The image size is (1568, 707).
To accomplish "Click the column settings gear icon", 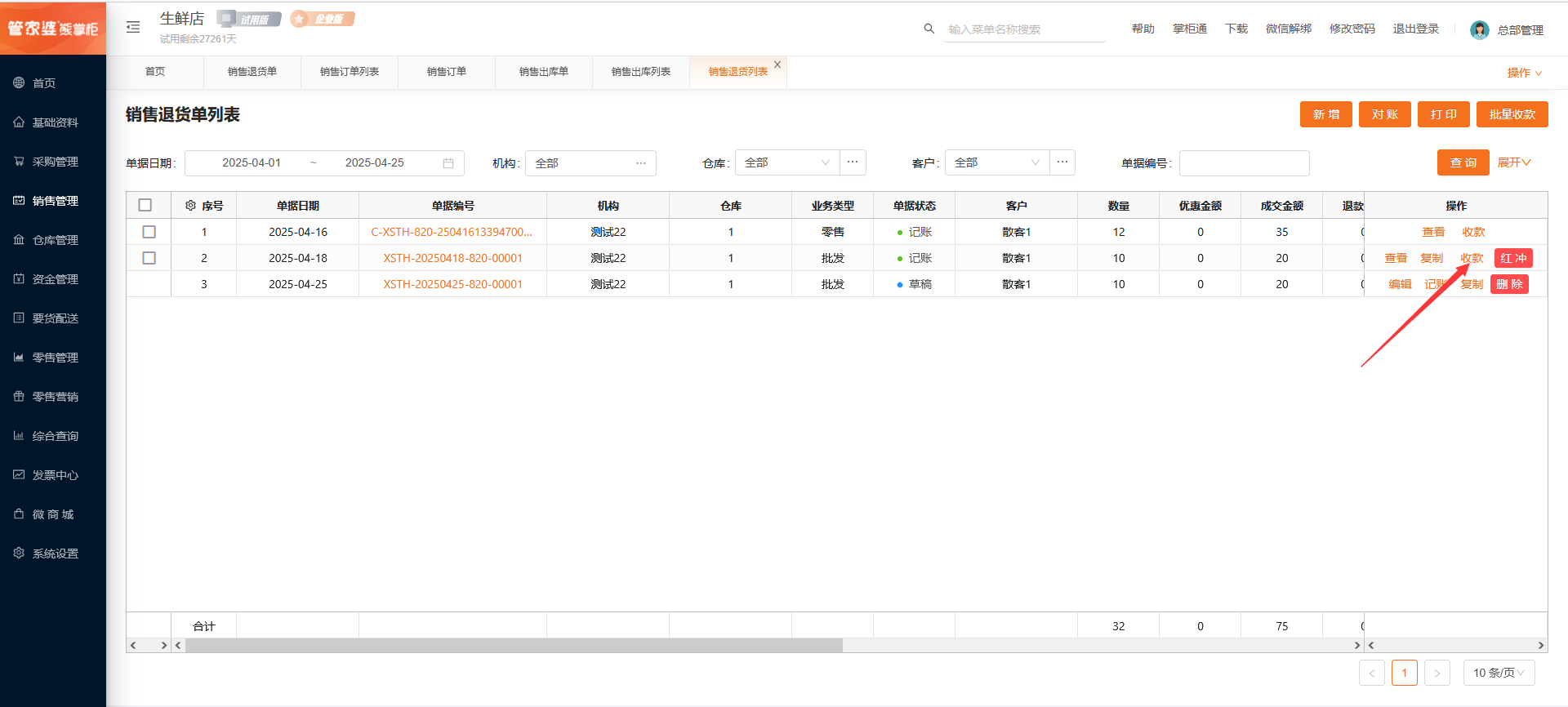I will tap(190, 206).
